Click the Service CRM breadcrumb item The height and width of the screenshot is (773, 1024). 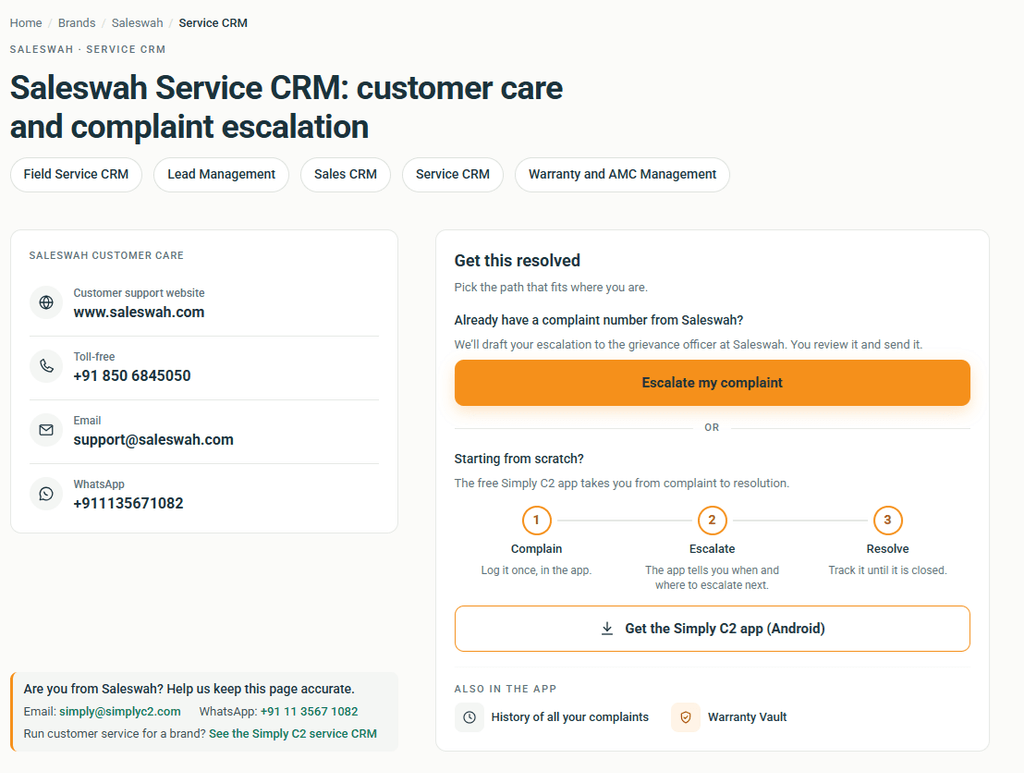pos(213,23)
